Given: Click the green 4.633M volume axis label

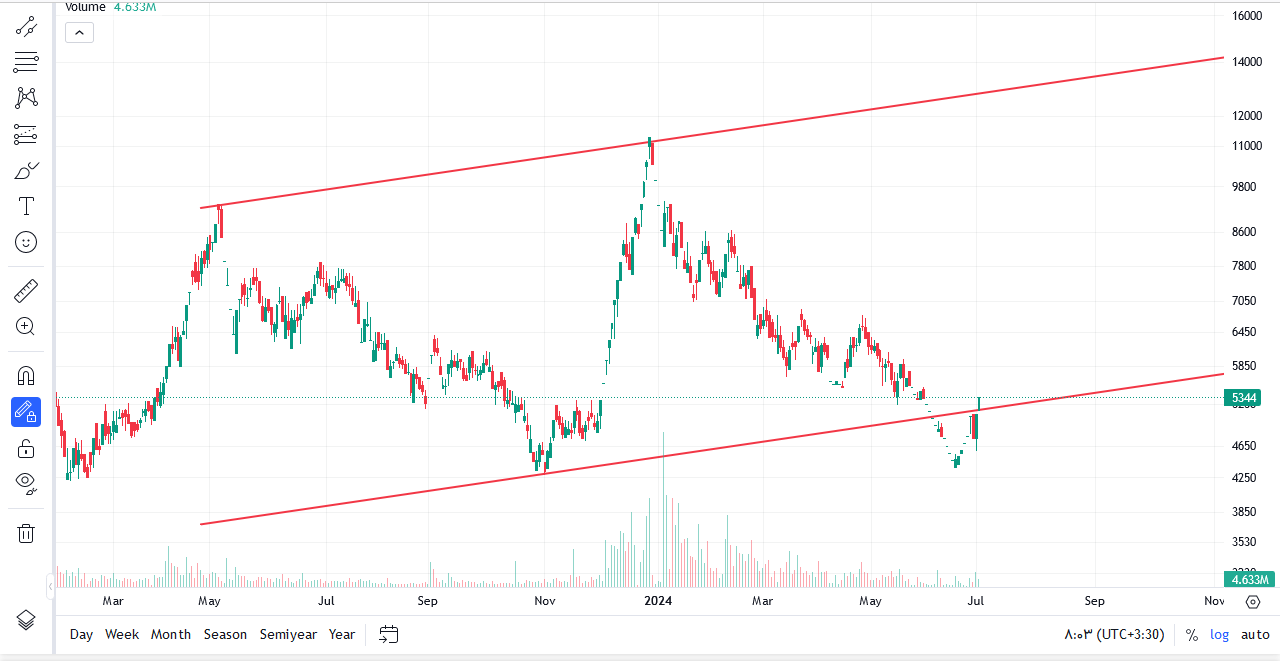Looking at the screenshot, I should coord(1250,579).
